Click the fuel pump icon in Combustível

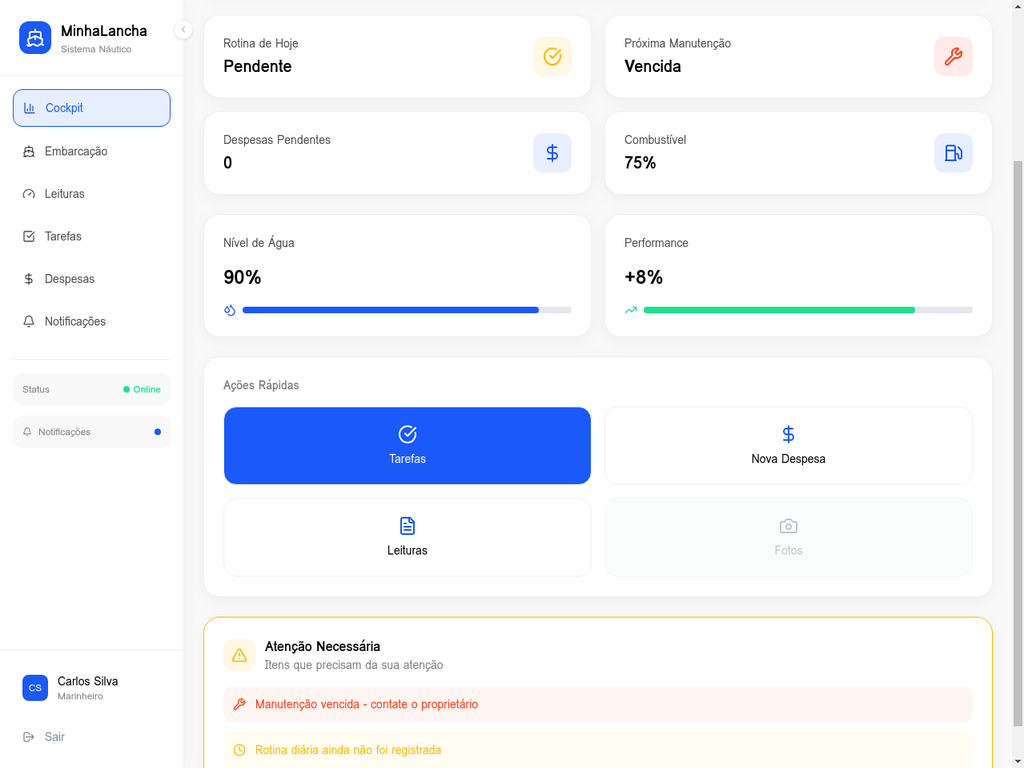click(953, 153)
